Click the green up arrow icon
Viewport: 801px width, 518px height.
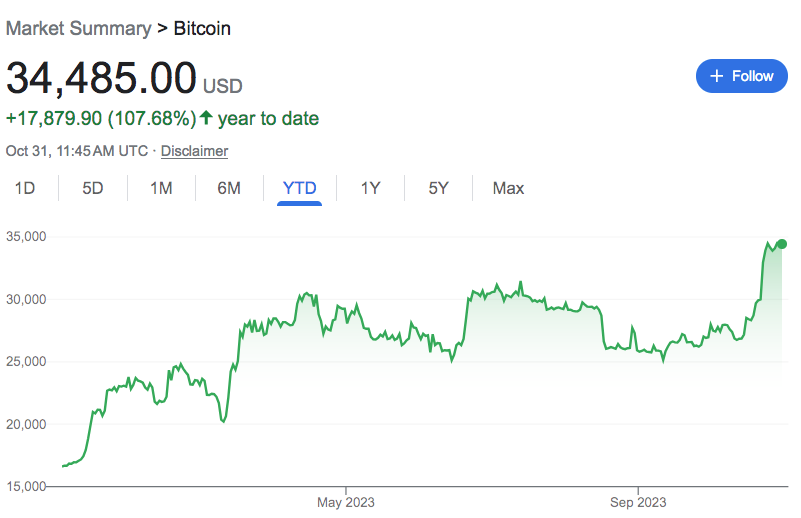(x=206, y=118)
